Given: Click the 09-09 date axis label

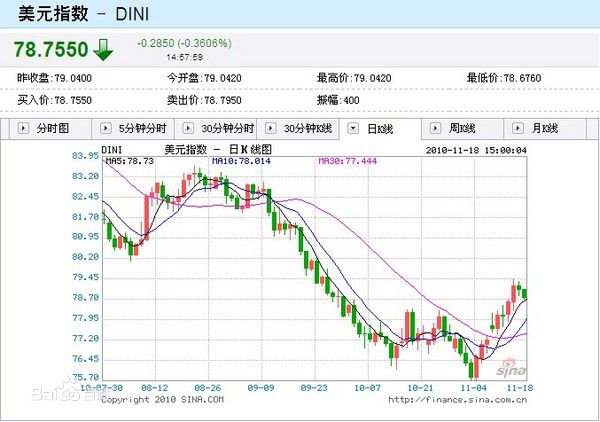Looking at the screenshot, I should [x=261, y=388].
